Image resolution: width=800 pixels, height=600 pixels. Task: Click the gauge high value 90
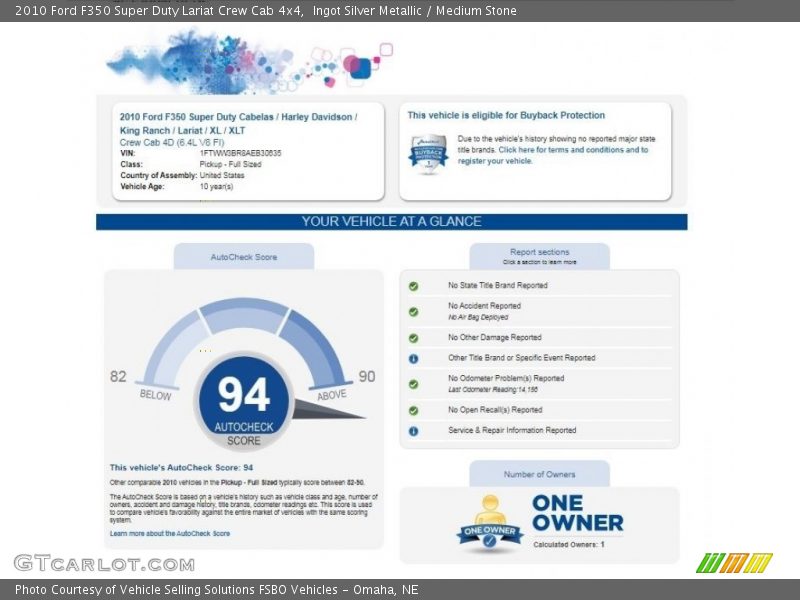tap(367, 377)
